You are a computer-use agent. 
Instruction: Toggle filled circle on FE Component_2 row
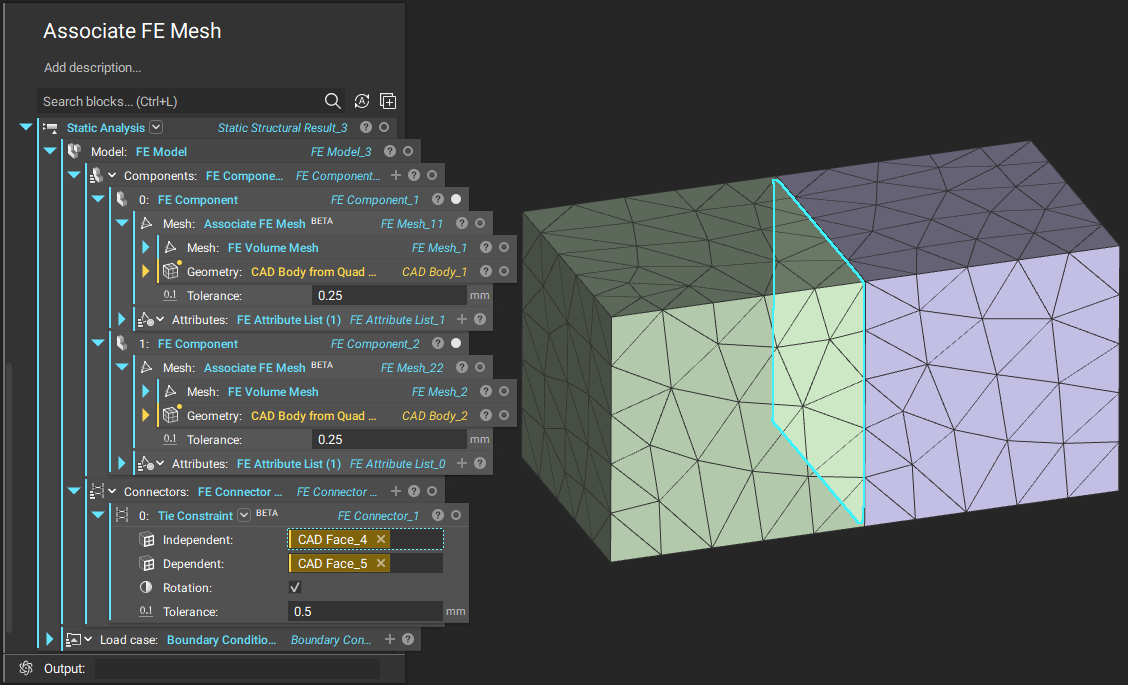click(x=456, y=343)
